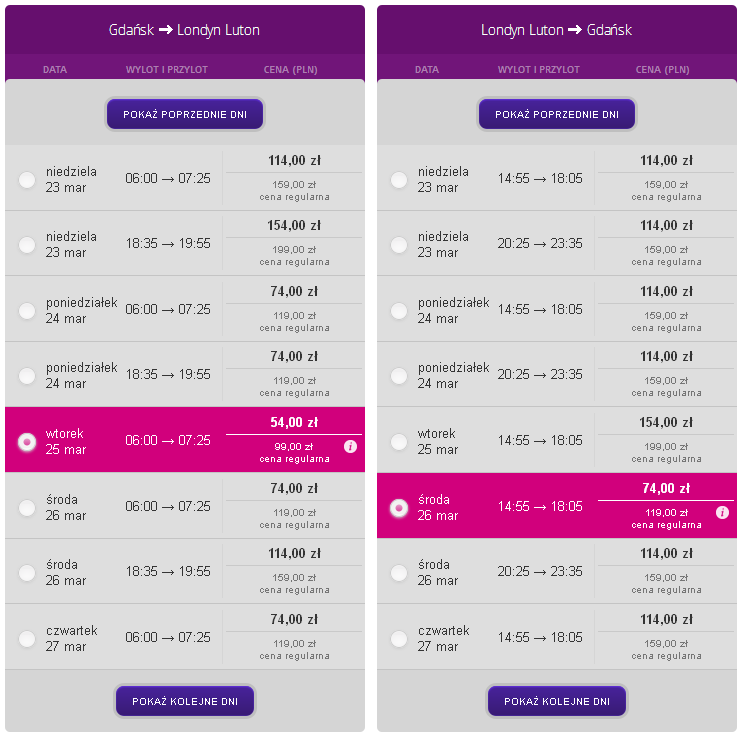Screen dimensions: 743x738
Task: Choose Monday 24 mar 20:25 return flight
Action: click(x=399, y=375)
